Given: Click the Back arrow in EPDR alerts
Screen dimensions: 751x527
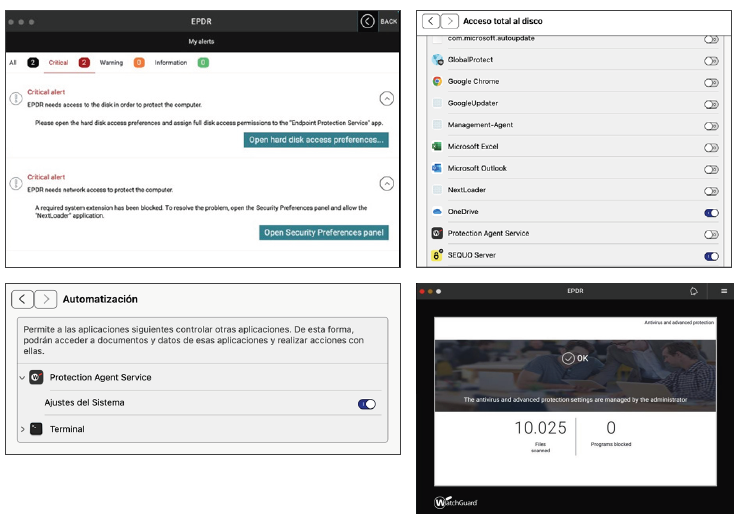Looking at the screenshot, I should coord(367,21).
